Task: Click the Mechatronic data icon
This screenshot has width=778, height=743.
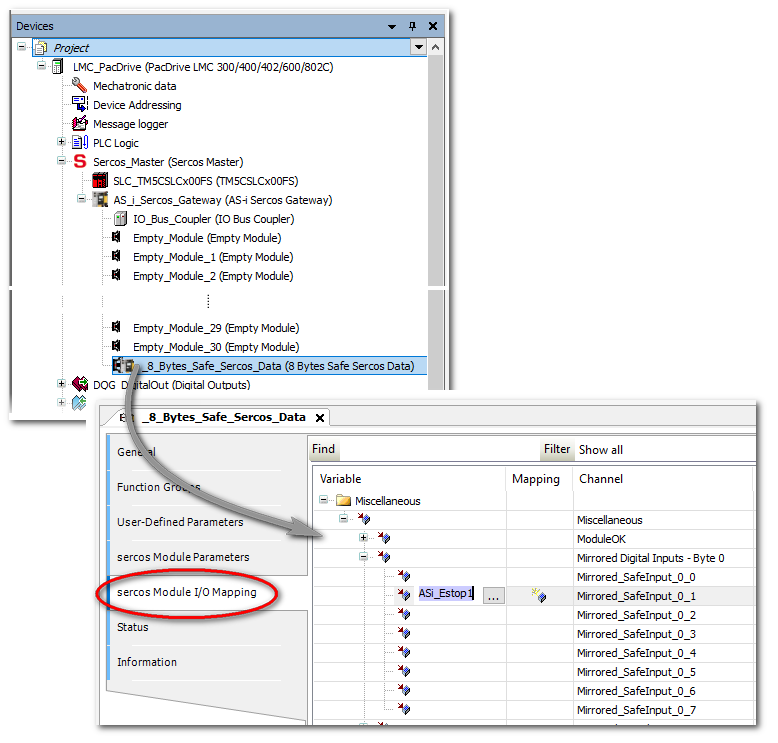Action: [80, 86]
